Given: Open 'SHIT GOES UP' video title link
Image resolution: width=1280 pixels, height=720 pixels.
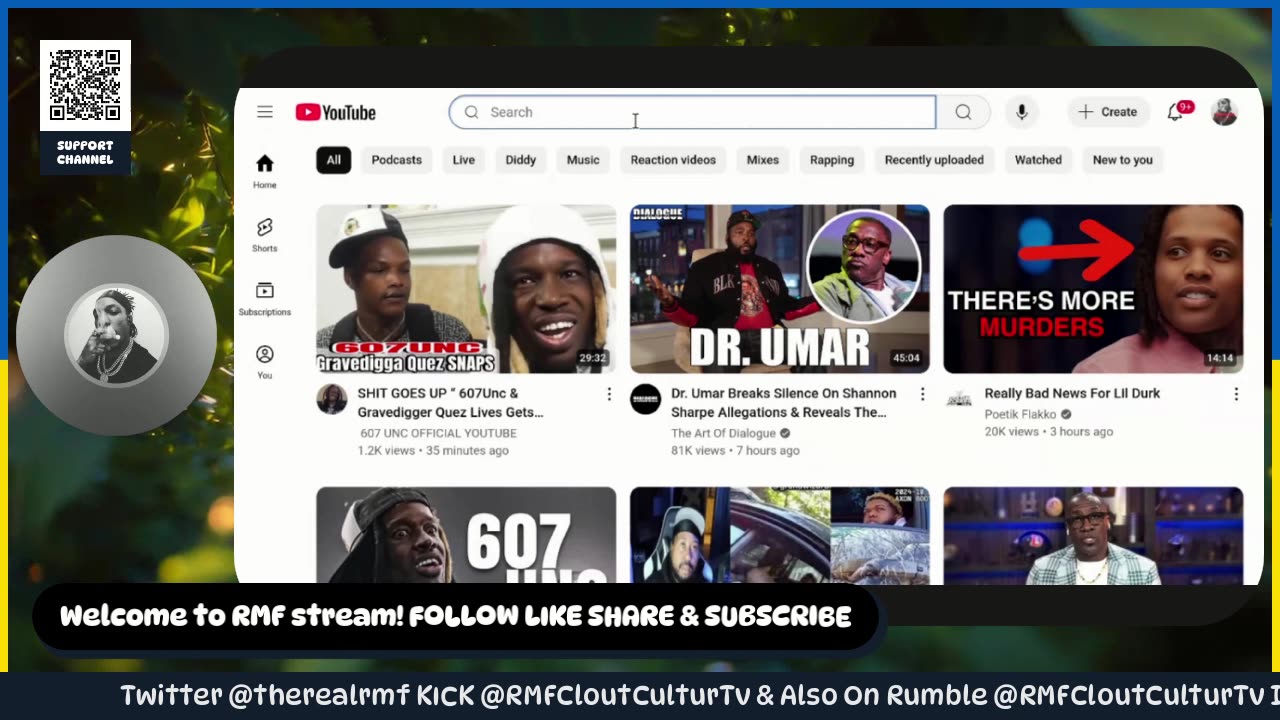Looking at the screenshot, I should [x=451, y=403].
